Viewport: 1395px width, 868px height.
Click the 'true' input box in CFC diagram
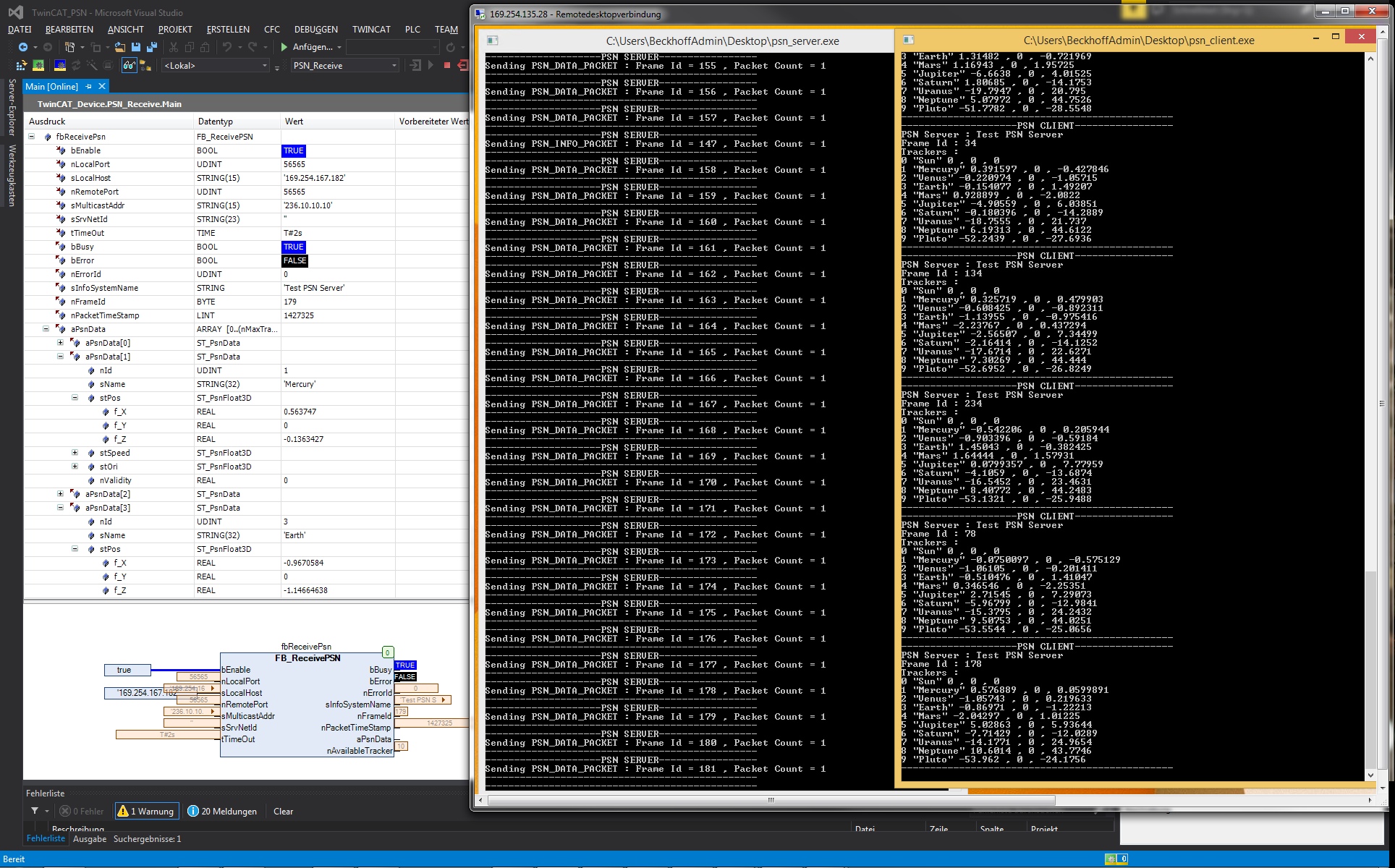point(127,670)
